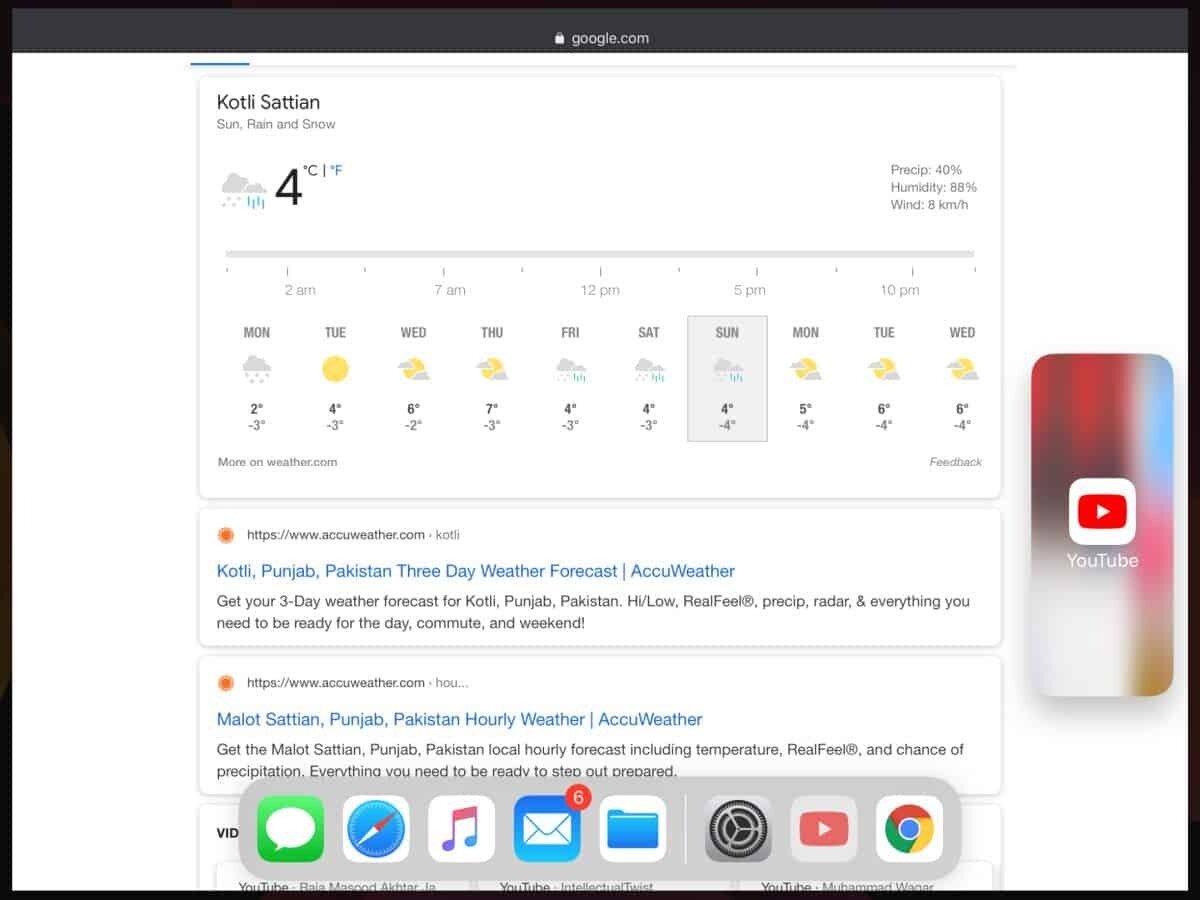This screenshot has height=900, width=1200.
Task: Select Friday in the forecast strip
Action: [x=569, y=378]
